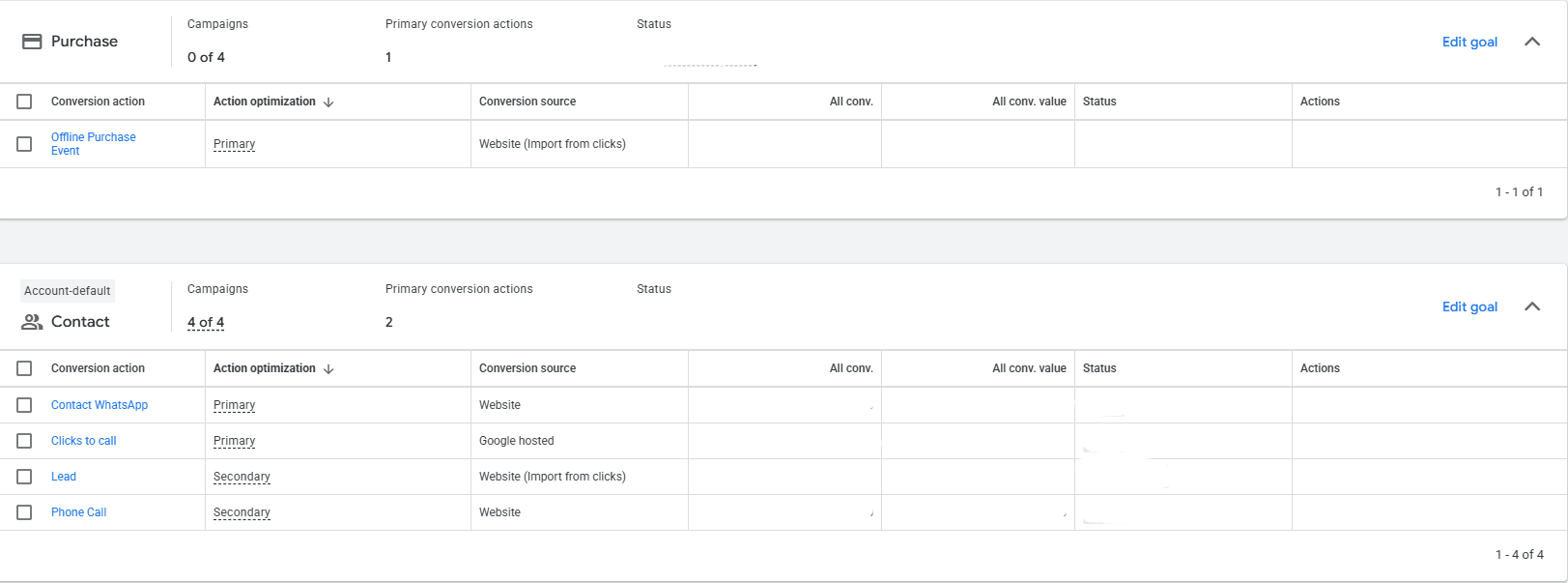1568x583 pixels.
Task: Collapse the Purchase goal section
Action: tap(1532, 42)
